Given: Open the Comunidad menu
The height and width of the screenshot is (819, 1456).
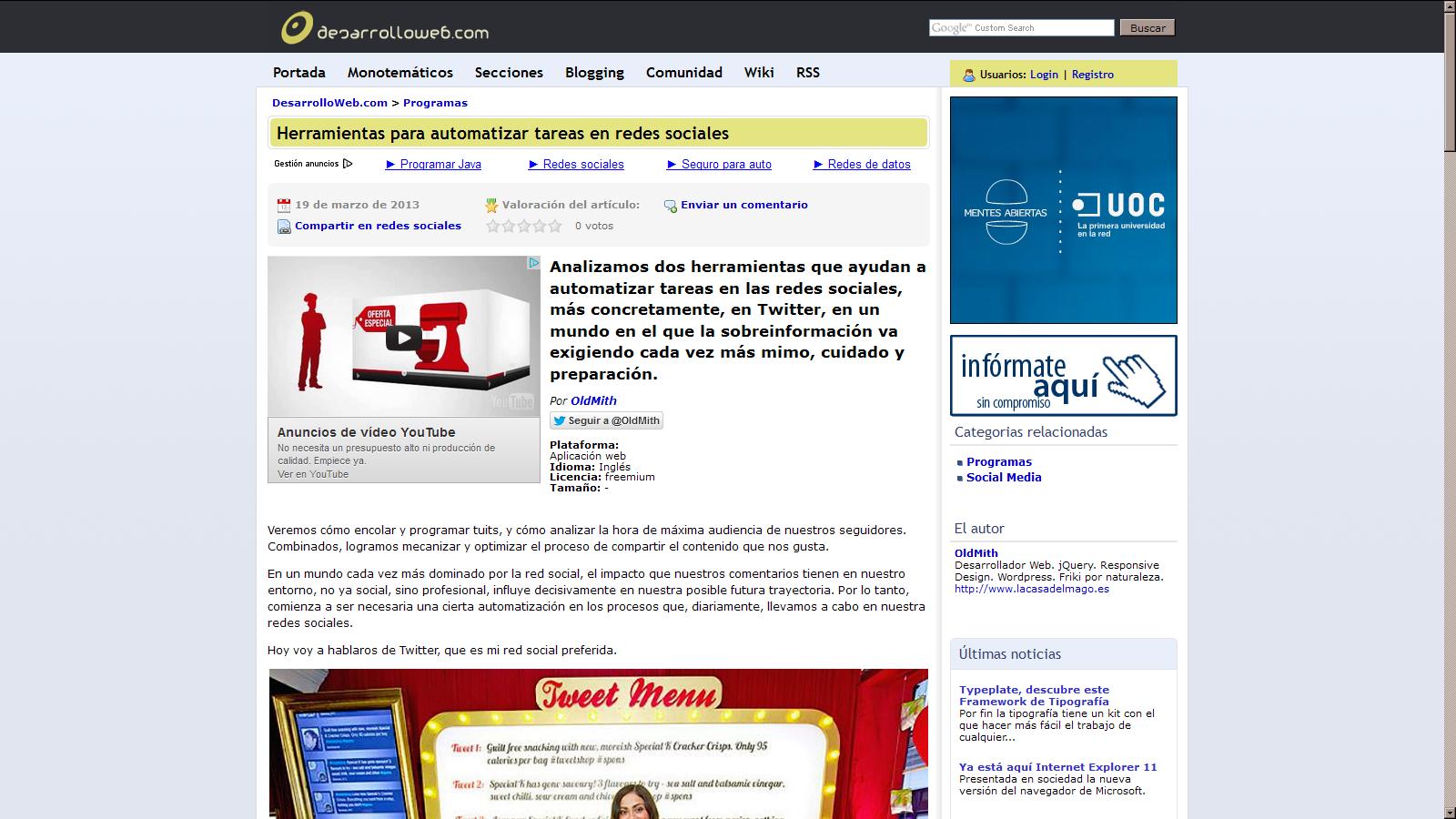Looking at the screenshot, I should pyautogui.click(x=684, y=73).
